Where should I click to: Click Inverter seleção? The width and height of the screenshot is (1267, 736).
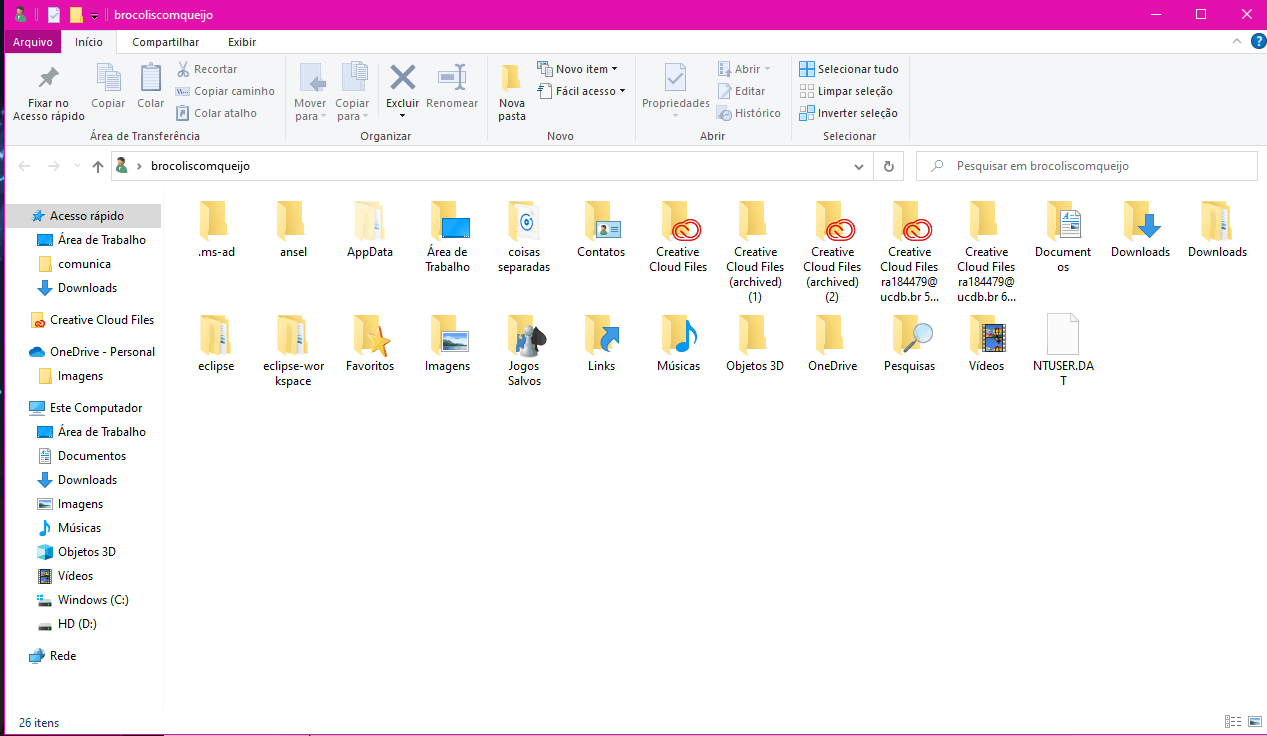tap(848, 113)
